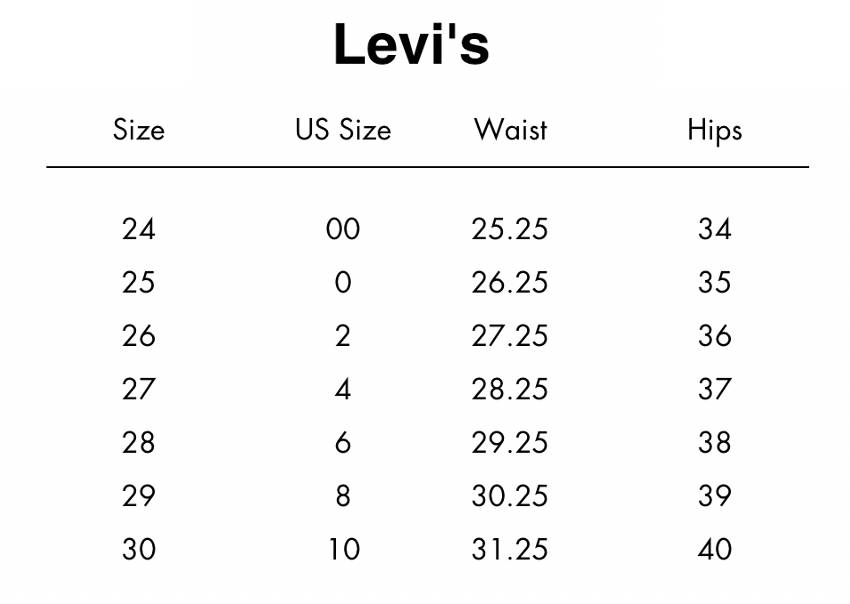
Task: Select waist value 29.25
Action: (510, 442)
